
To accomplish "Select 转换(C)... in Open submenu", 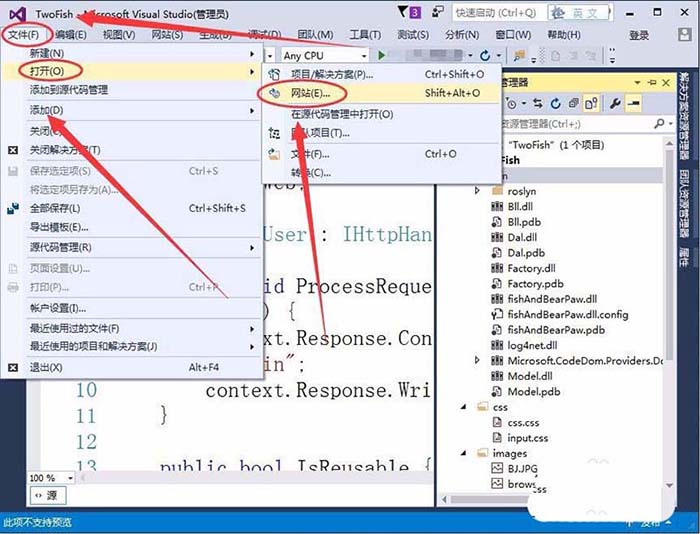I will pos(381,173).
